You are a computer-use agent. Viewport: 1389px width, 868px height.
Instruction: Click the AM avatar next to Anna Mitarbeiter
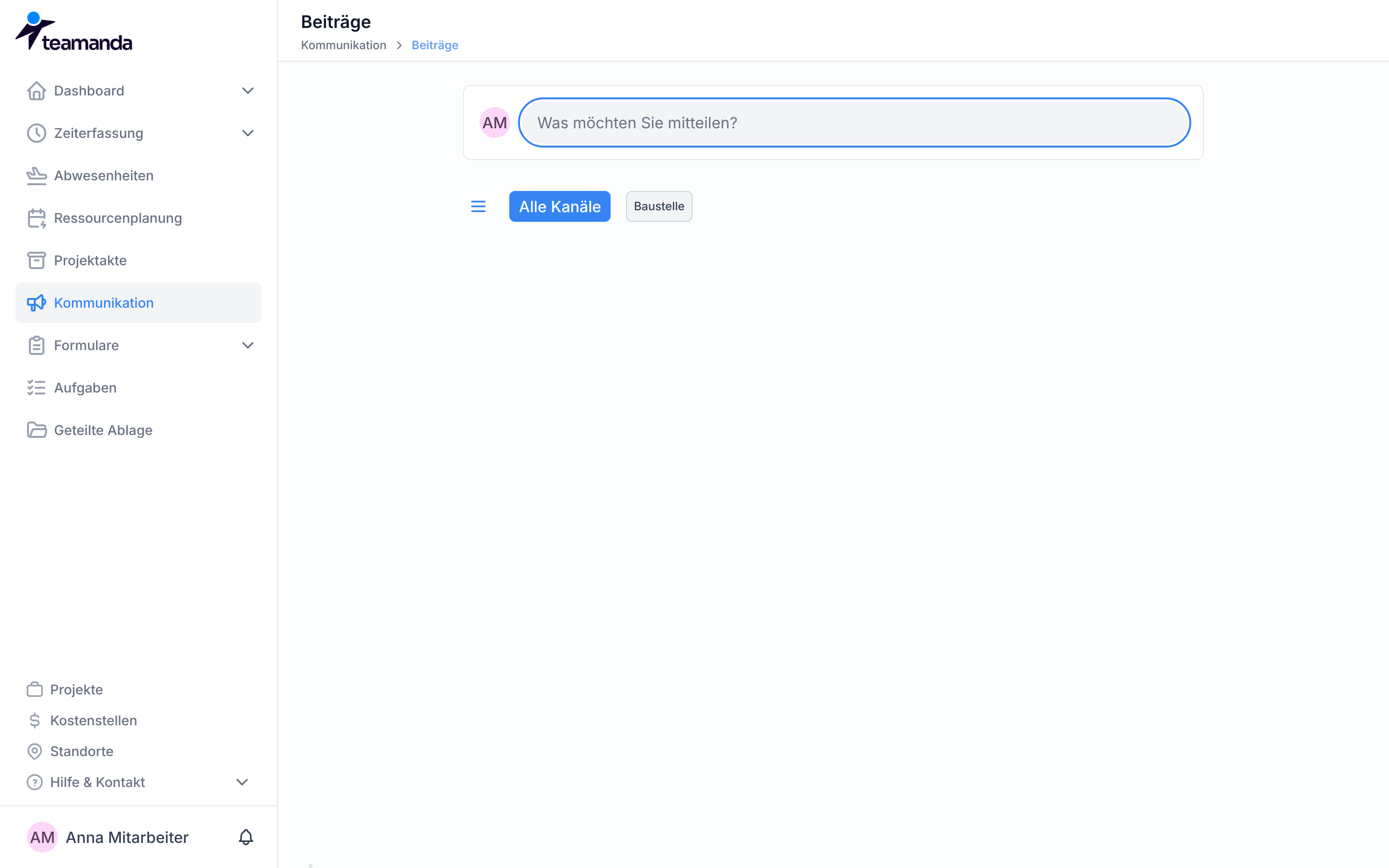coord(42,838)
